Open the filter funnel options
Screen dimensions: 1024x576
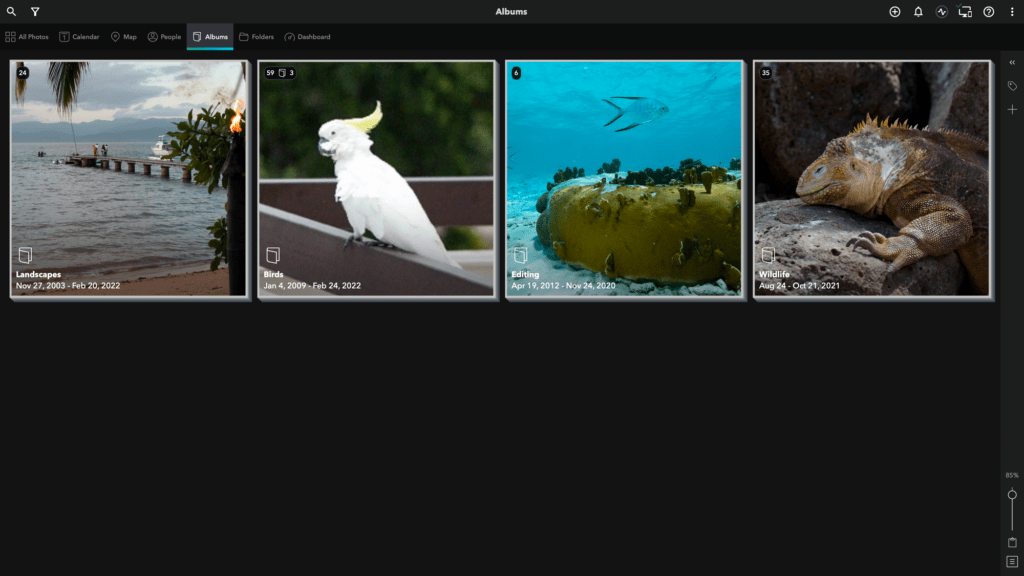coord(35,12)
